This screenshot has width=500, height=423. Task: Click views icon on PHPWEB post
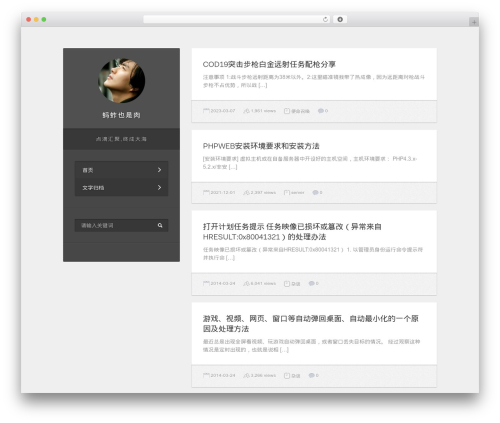click(x=246, y=192)
